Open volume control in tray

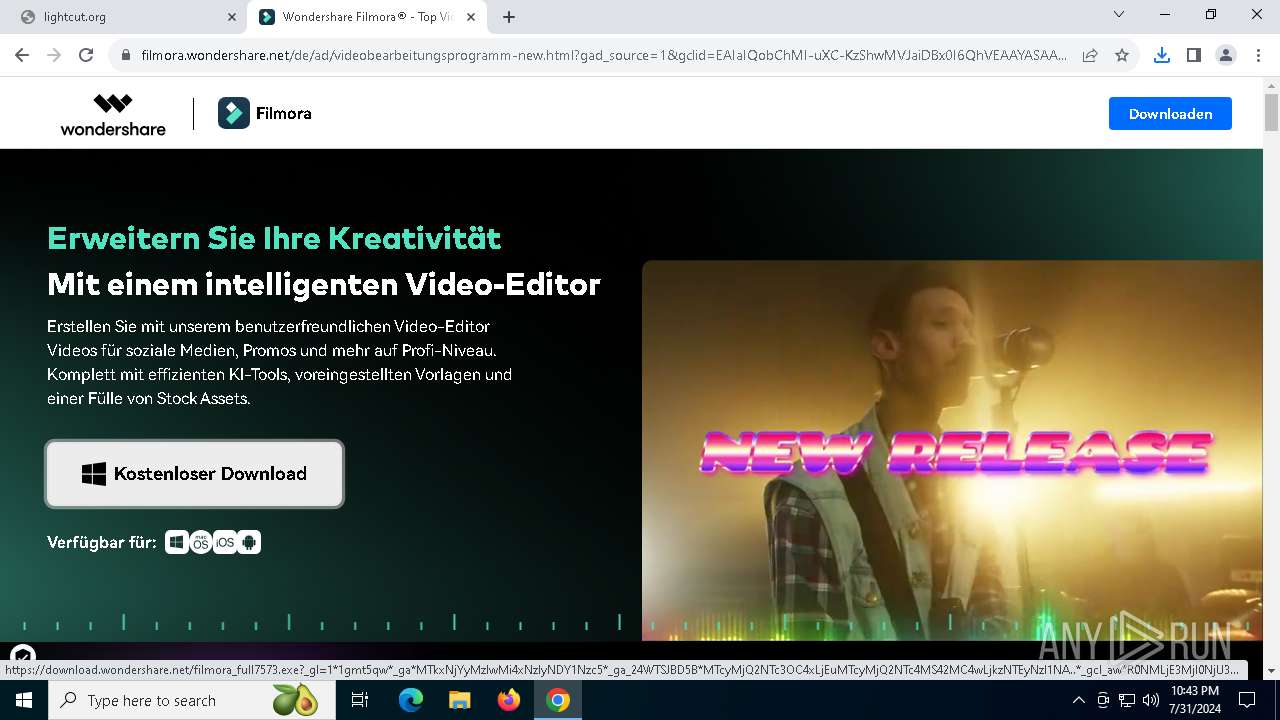[1151, 700]
